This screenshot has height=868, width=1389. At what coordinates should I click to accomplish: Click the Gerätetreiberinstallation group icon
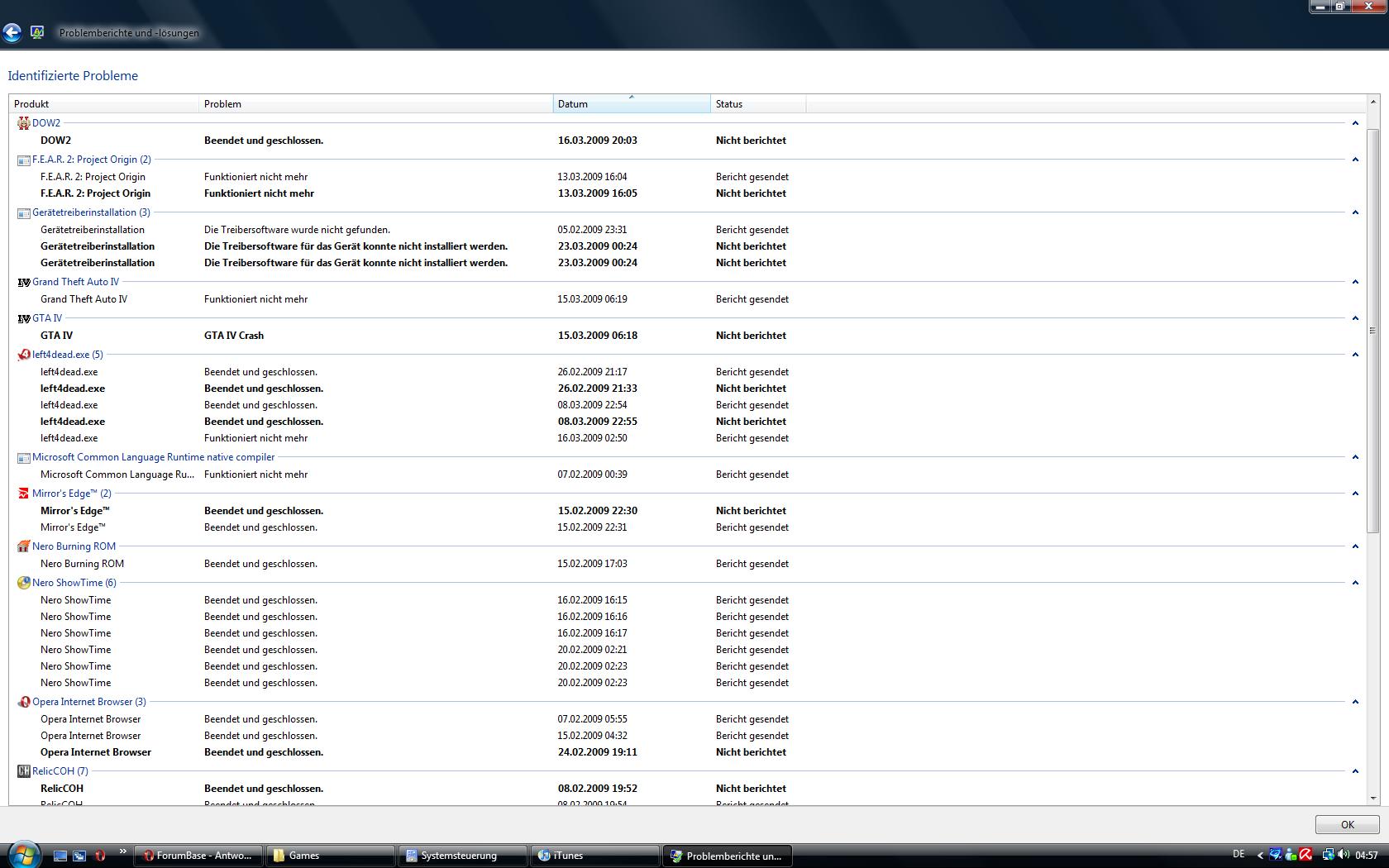click(24, 212)
